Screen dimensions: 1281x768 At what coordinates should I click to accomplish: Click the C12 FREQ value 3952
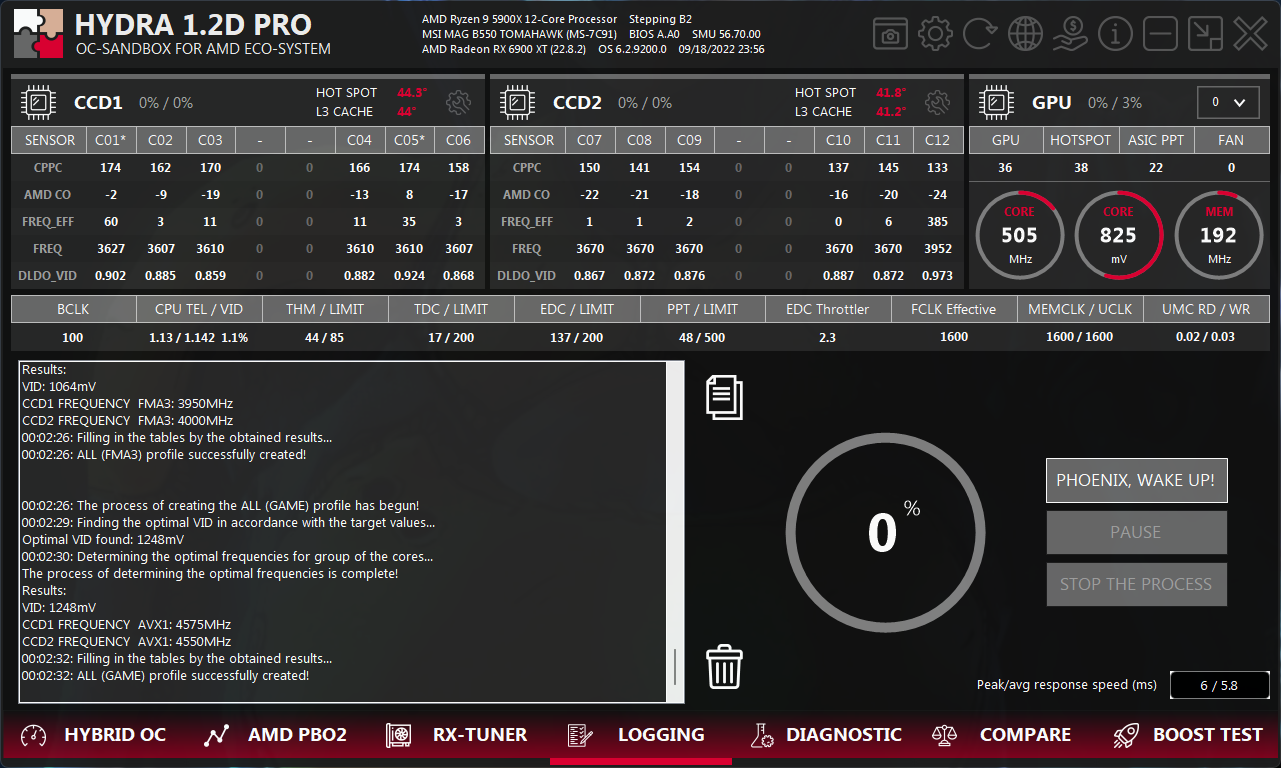click(x=937, y=248)
